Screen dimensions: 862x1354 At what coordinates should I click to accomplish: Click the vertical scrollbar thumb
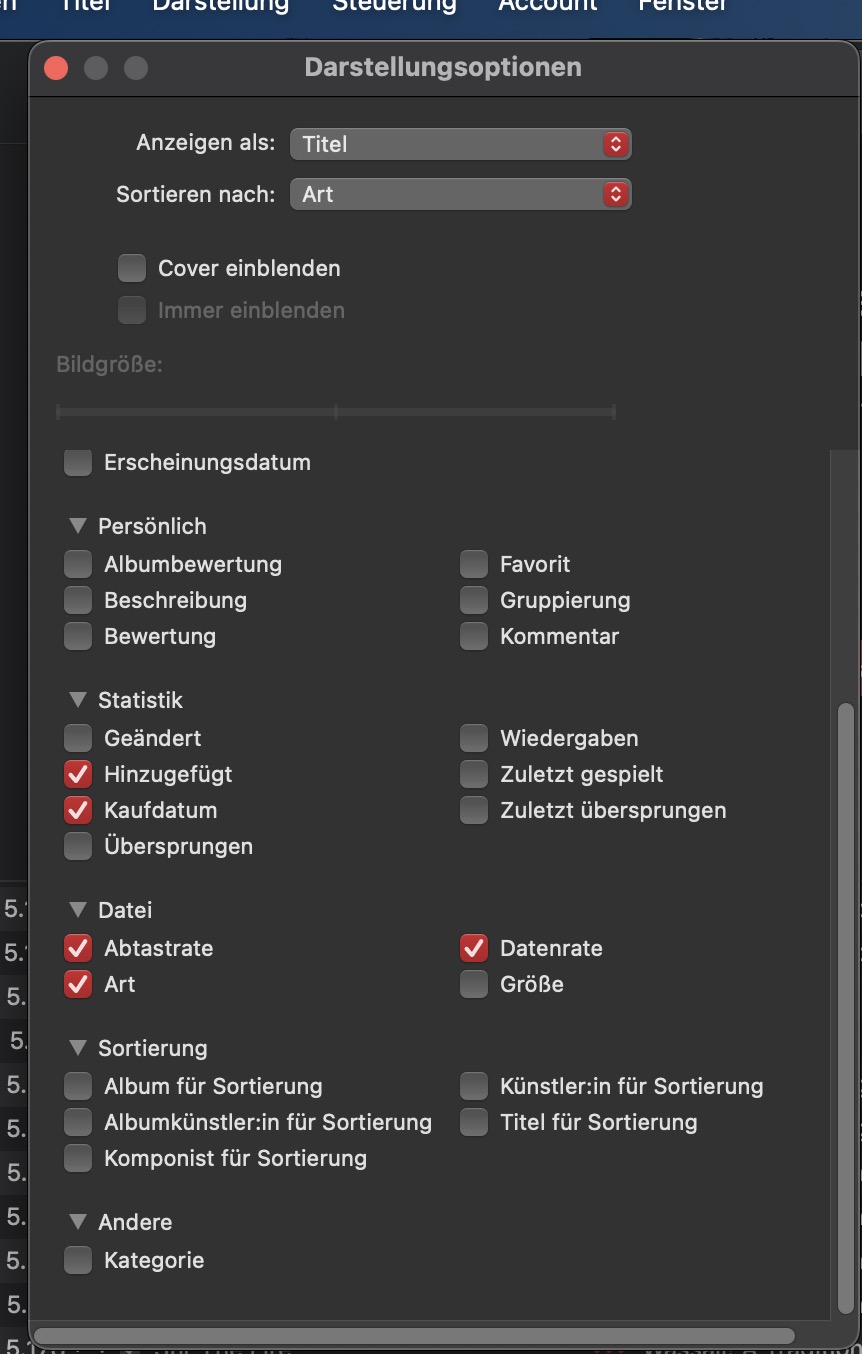[846, 1000]
